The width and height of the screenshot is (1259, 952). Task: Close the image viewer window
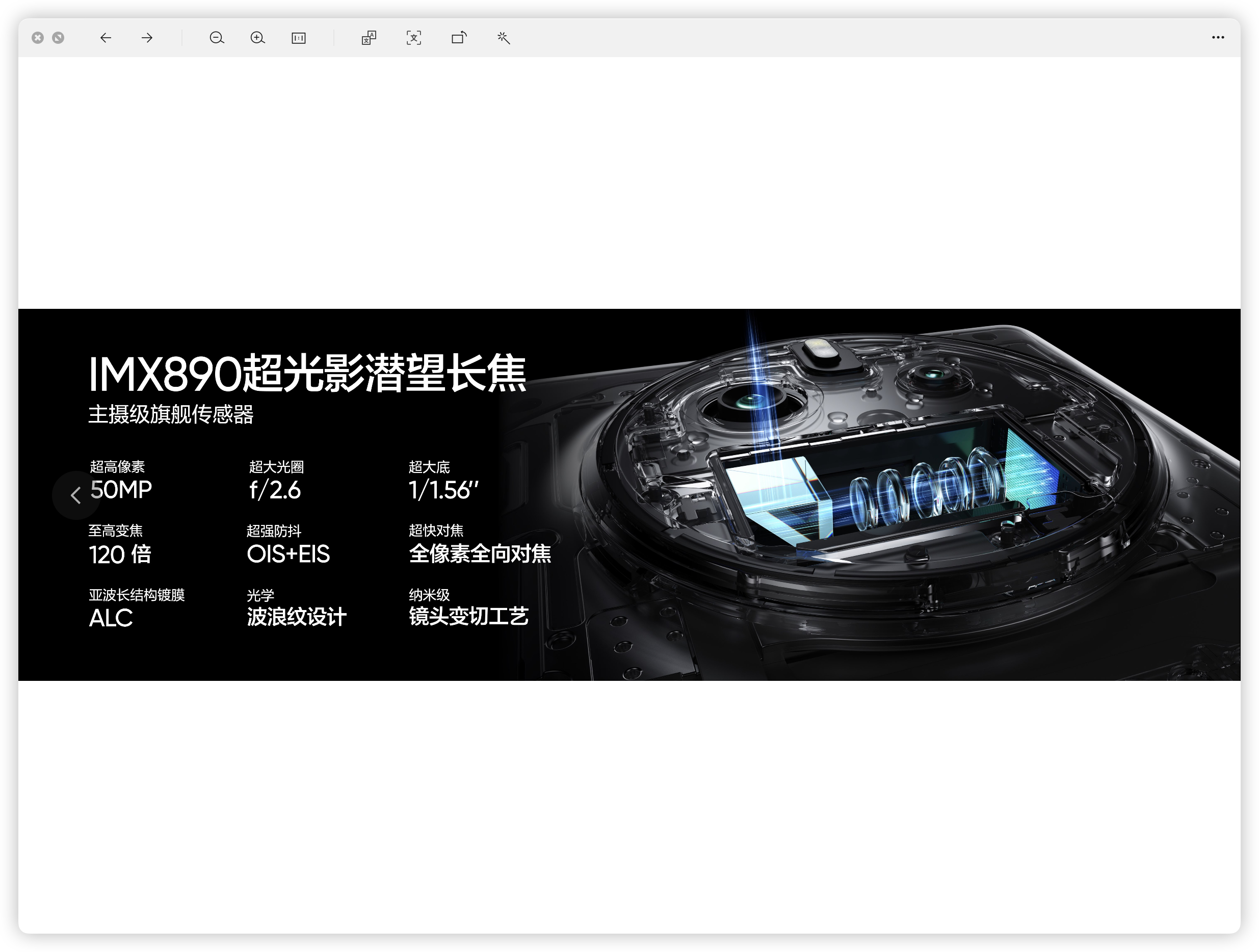[x=38, y=38]
